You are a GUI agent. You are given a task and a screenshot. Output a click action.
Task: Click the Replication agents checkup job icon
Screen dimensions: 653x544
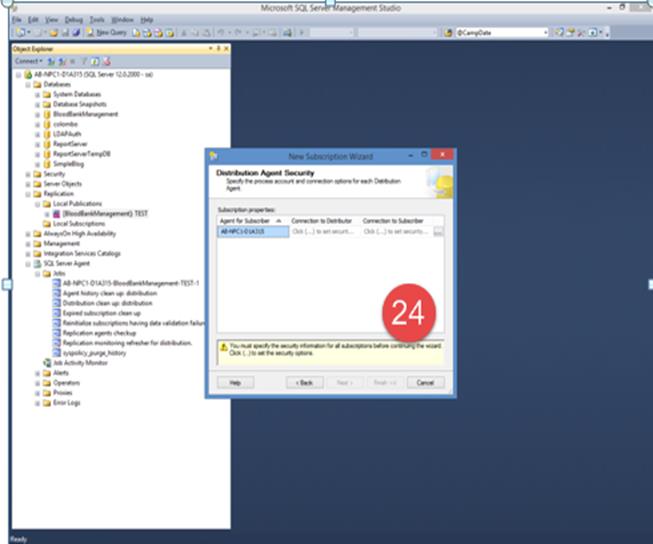pyautogui.click(x=57, y=333)
